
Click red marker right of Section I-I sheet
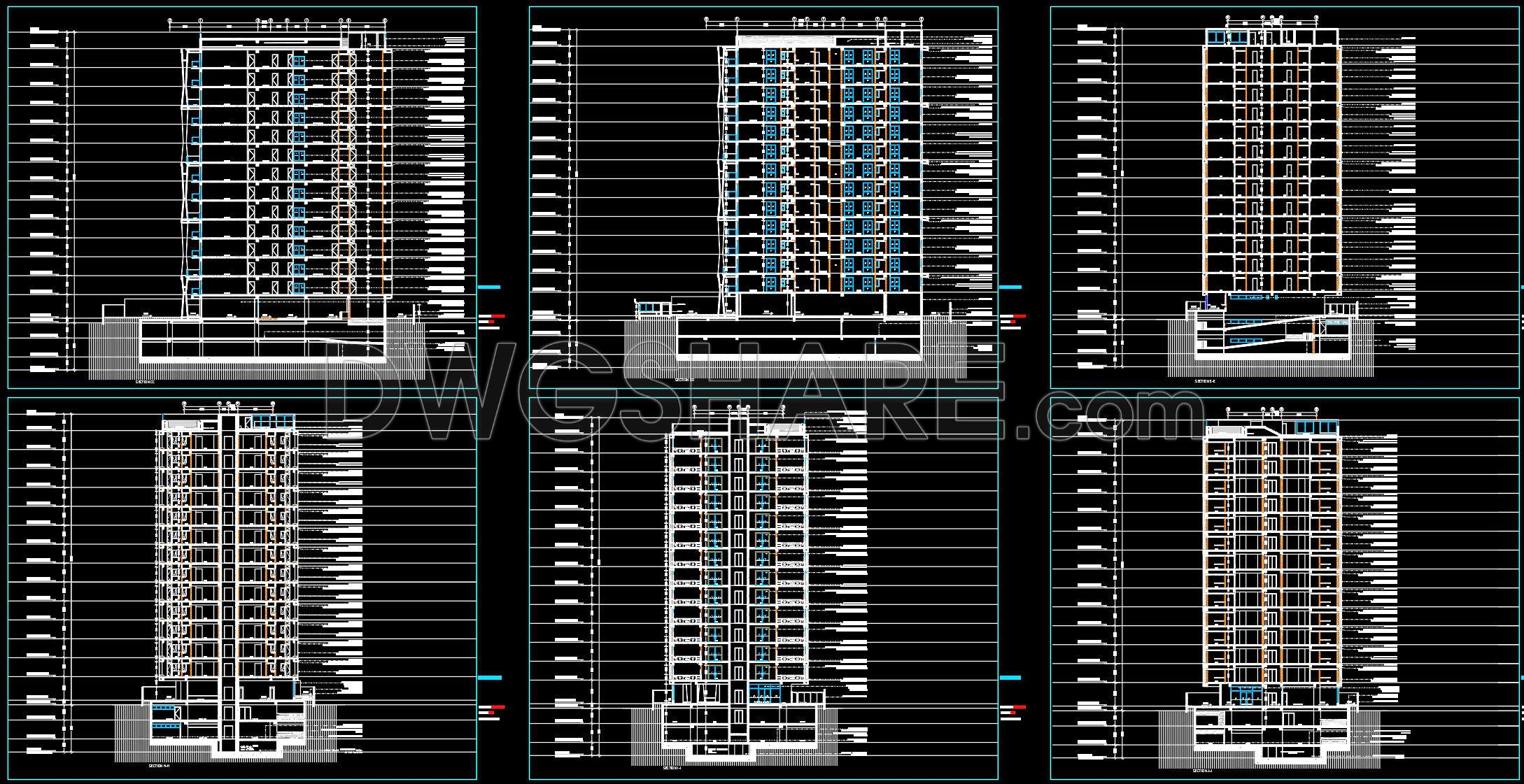1019,708
